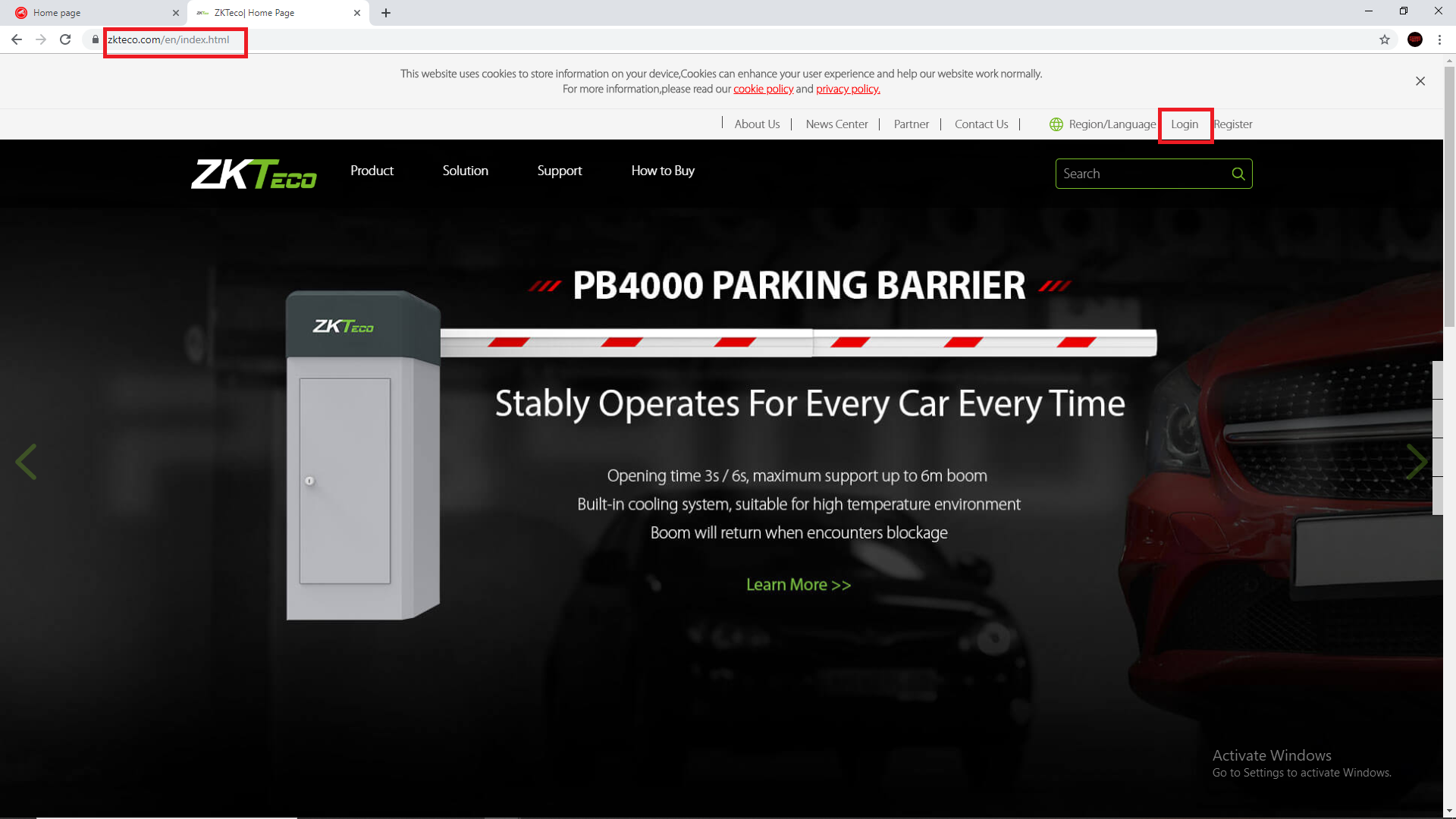1456x819 pixels.
Task: Show previous slide with left chevron
Action: (x=26, y=462)
